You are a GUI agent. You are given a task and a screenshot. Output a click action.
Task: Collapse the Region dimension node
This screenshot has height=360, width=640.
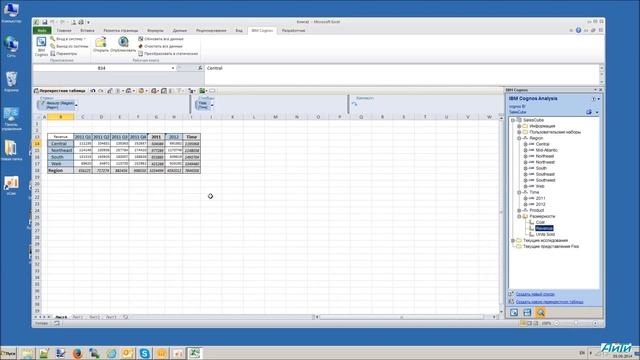pos(519,138)
